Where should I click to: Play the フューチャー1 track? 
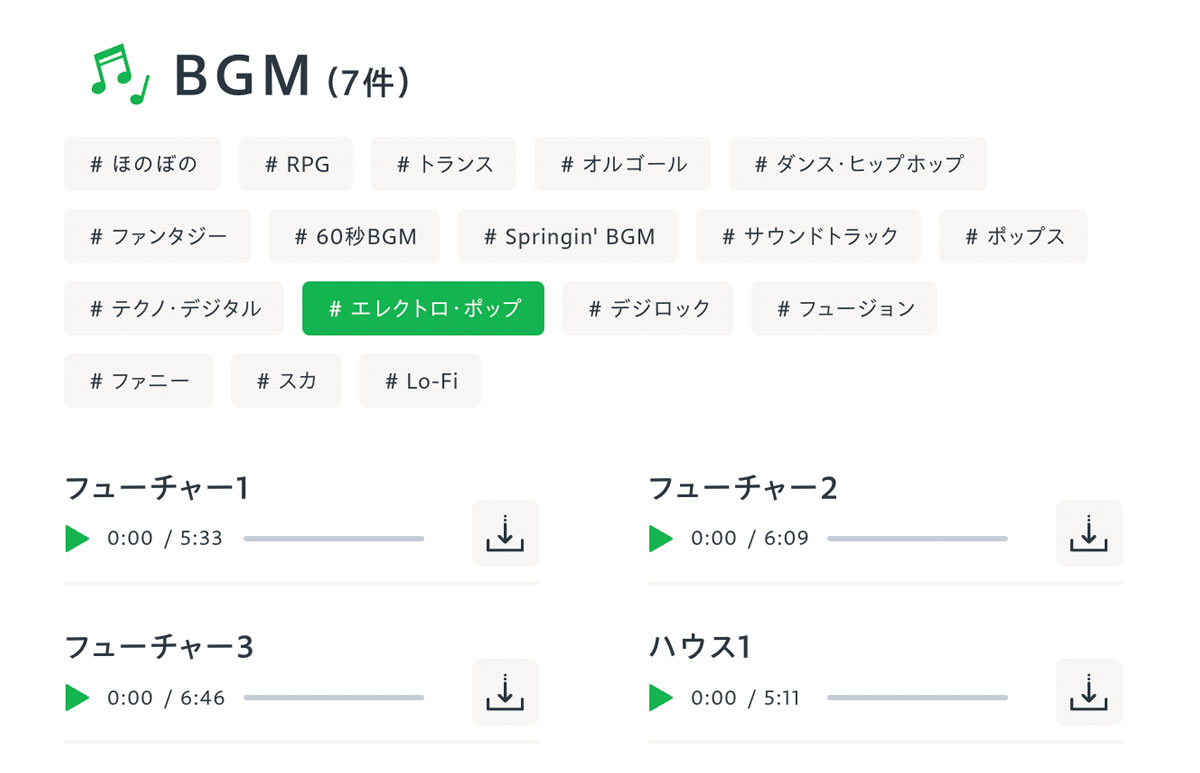(x=77, y=538)
